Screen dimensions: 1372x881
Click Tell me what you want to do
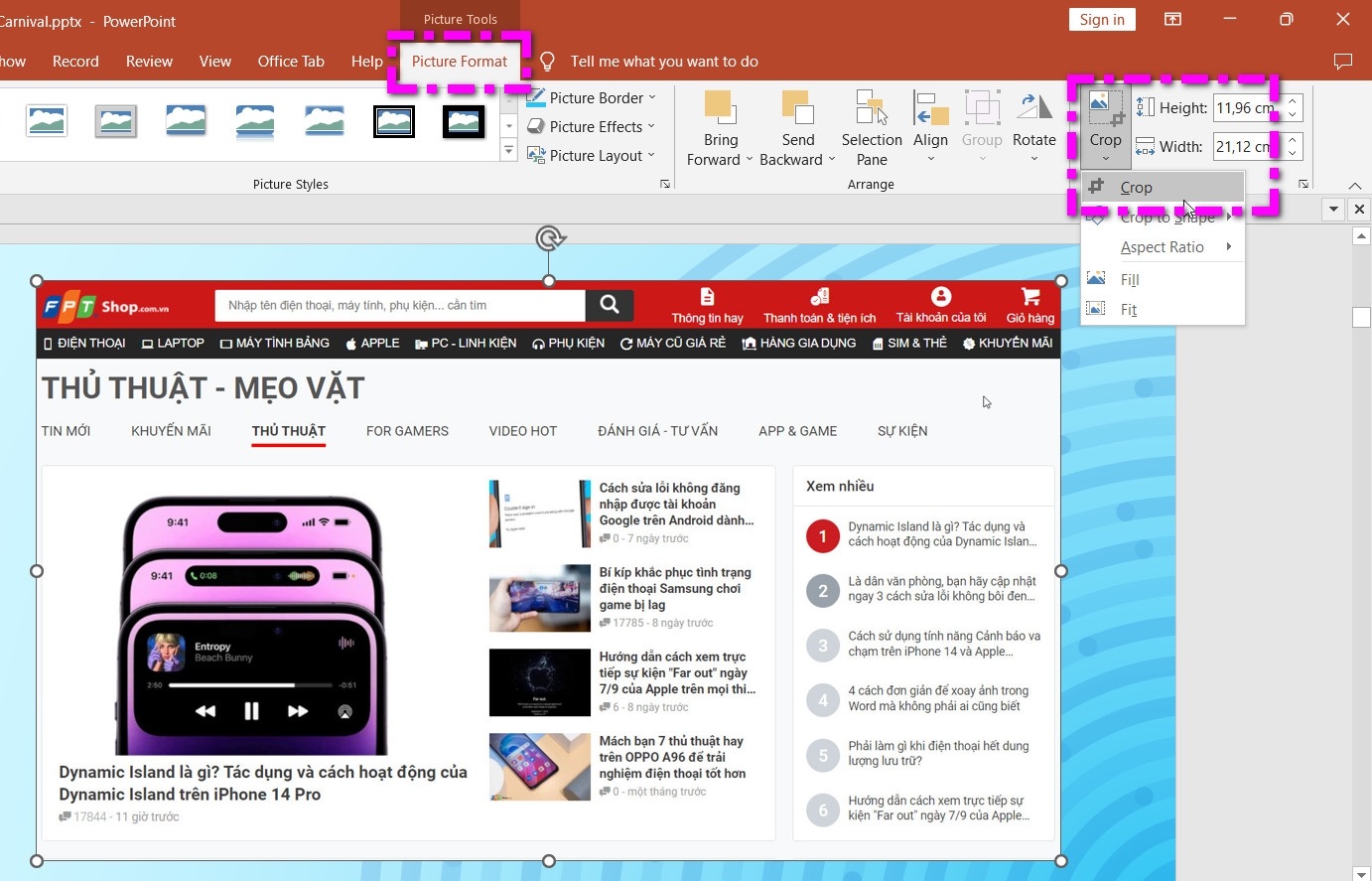click(663, 61)
